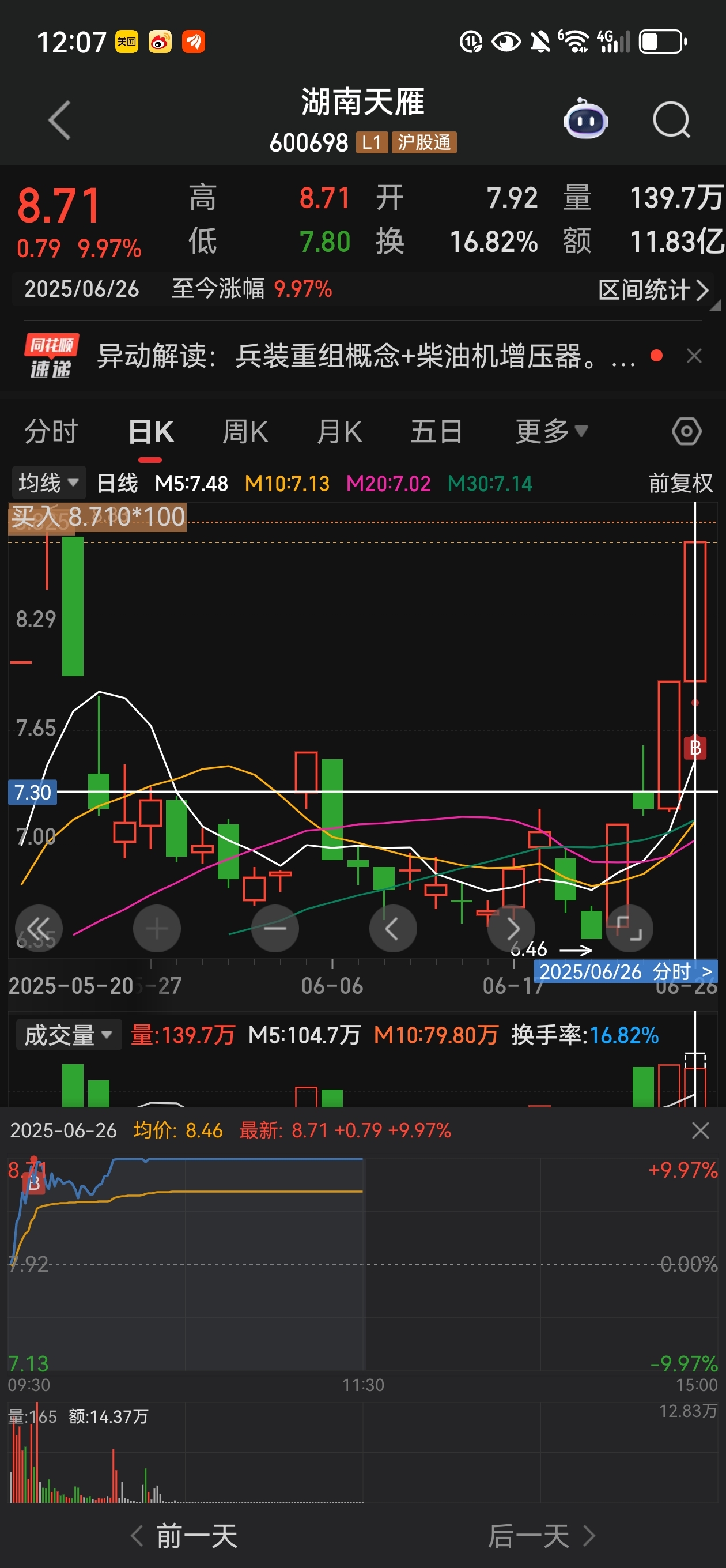Go to 前一天 previous day

184,1536
